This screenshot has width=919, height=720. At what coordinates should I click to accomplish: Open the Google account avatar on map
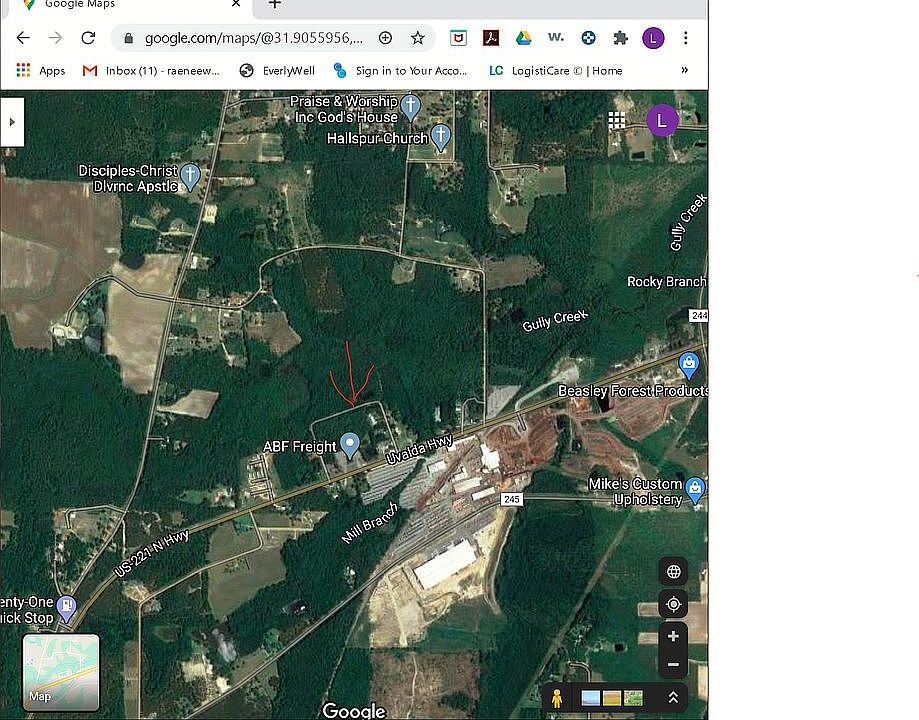click(662, 120)
